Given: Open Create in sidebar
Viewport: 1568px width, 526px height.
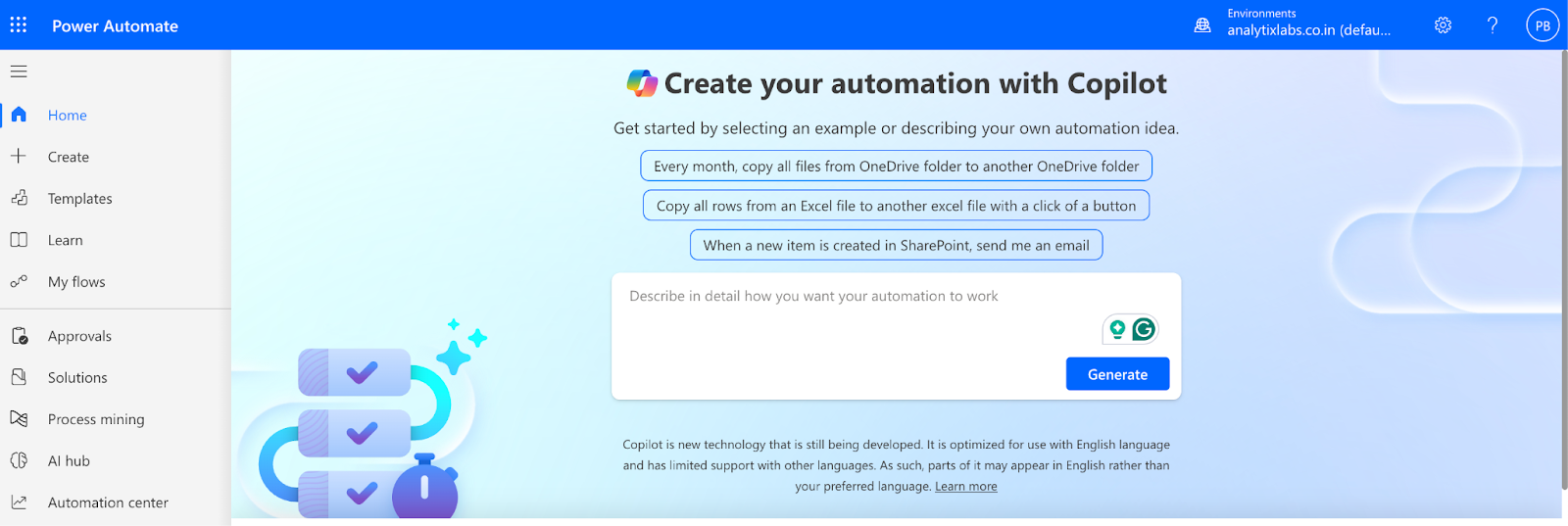Looking at the screenshot, I should [69, 157].
